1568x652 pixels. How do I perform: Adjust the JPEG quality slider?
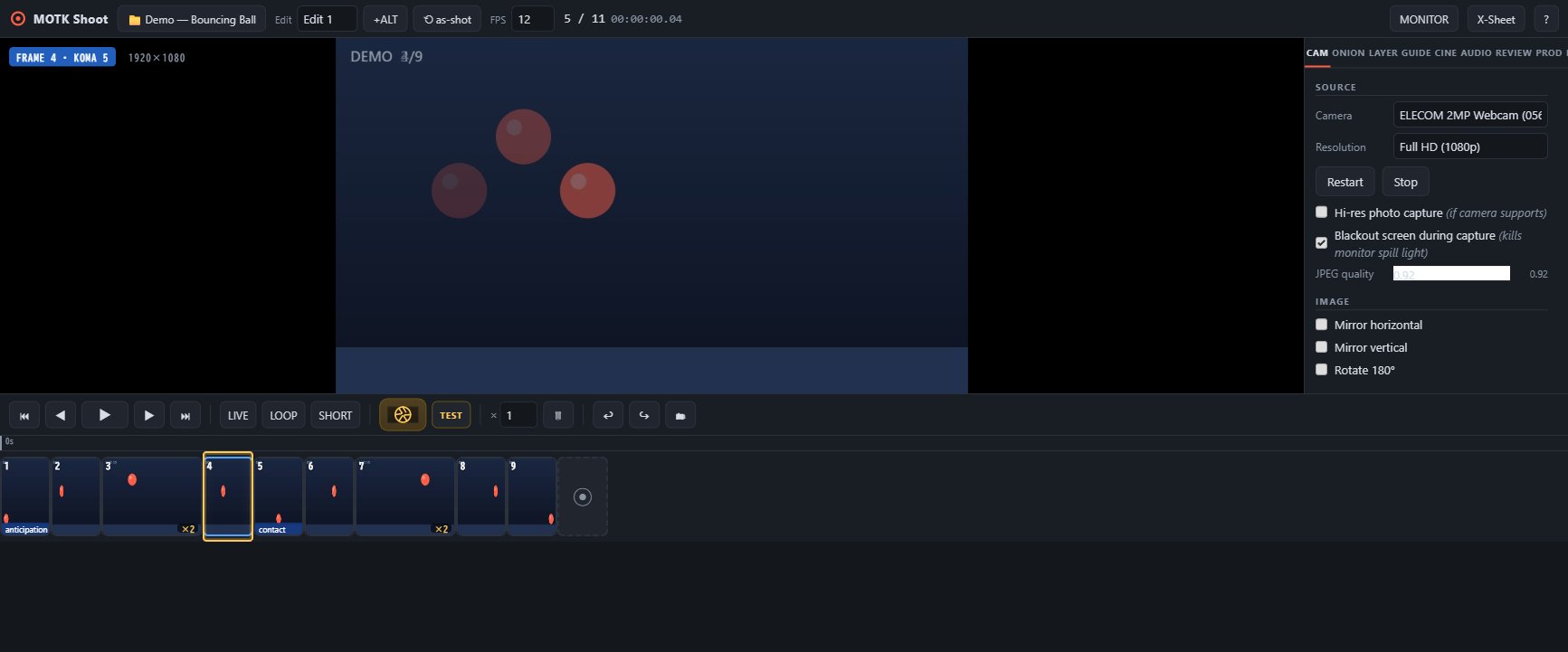[1451, 273]
